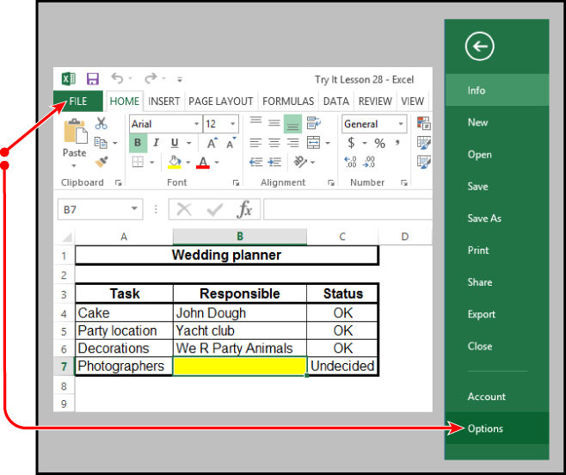Open the General number format dropdown
This screenshot has height=475, width=566.
pos(400,124)
